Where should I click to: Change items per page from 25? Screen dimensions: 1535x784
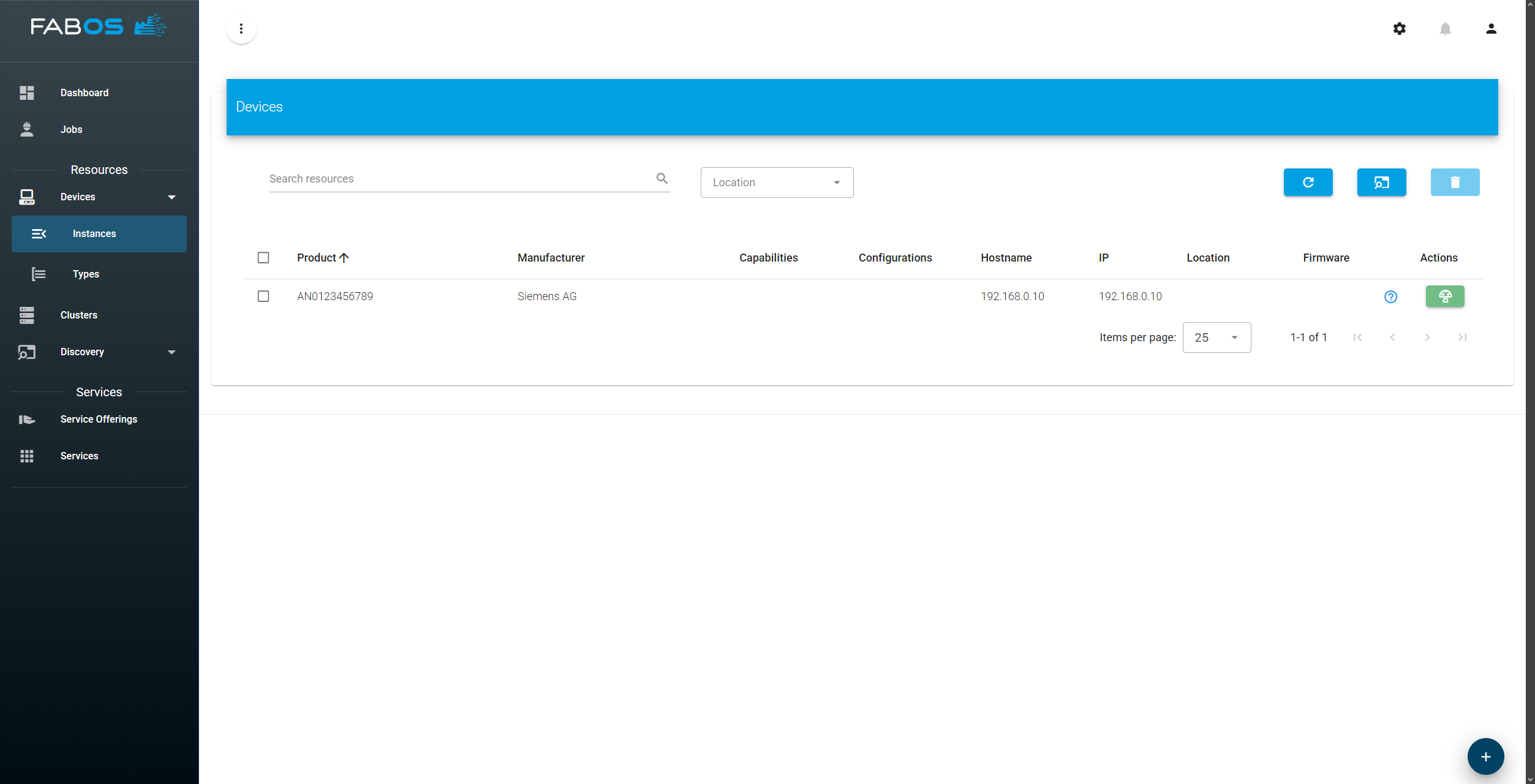tap(1216, 337)
